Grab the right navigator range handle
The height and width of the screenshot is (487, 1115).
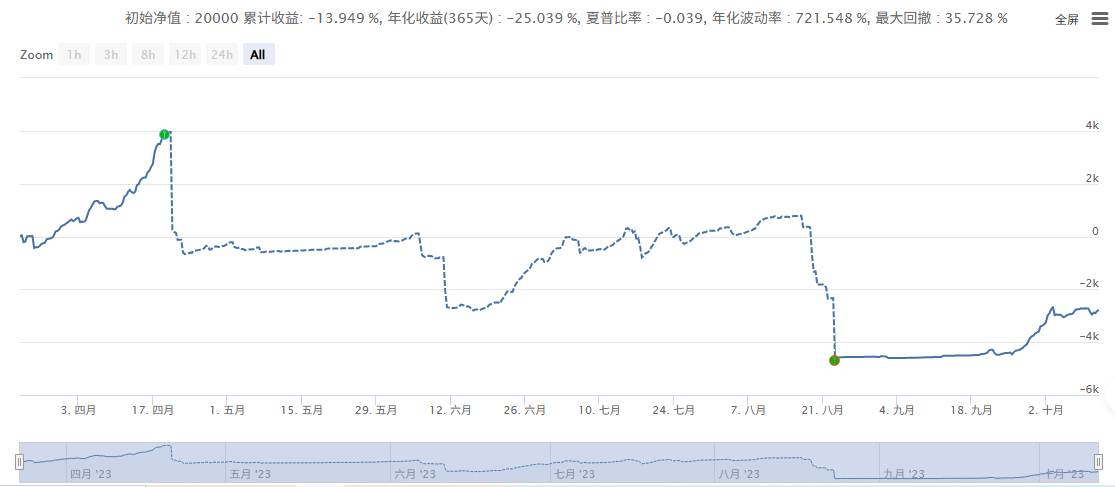(1099, 463)
